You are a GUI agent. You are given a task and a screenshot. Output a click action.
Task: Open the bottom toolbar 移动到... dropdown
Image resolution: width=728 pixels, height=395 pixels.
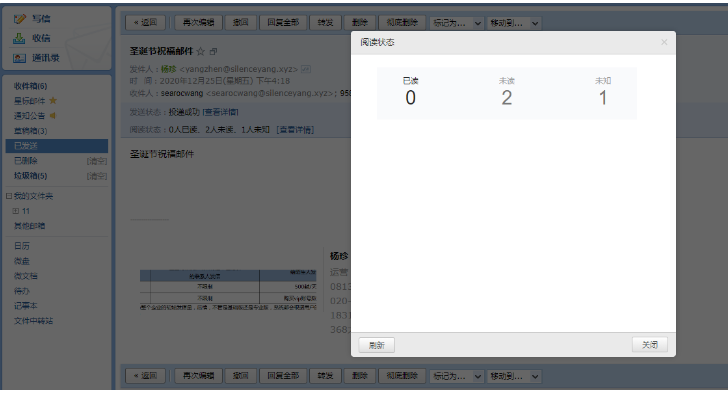click(514, 376)
